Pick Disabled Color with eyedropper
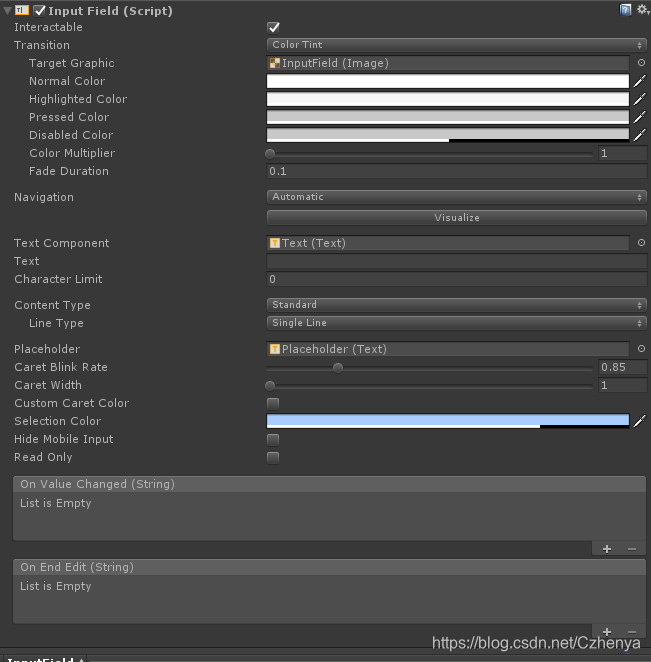 (x=640, y=135)
